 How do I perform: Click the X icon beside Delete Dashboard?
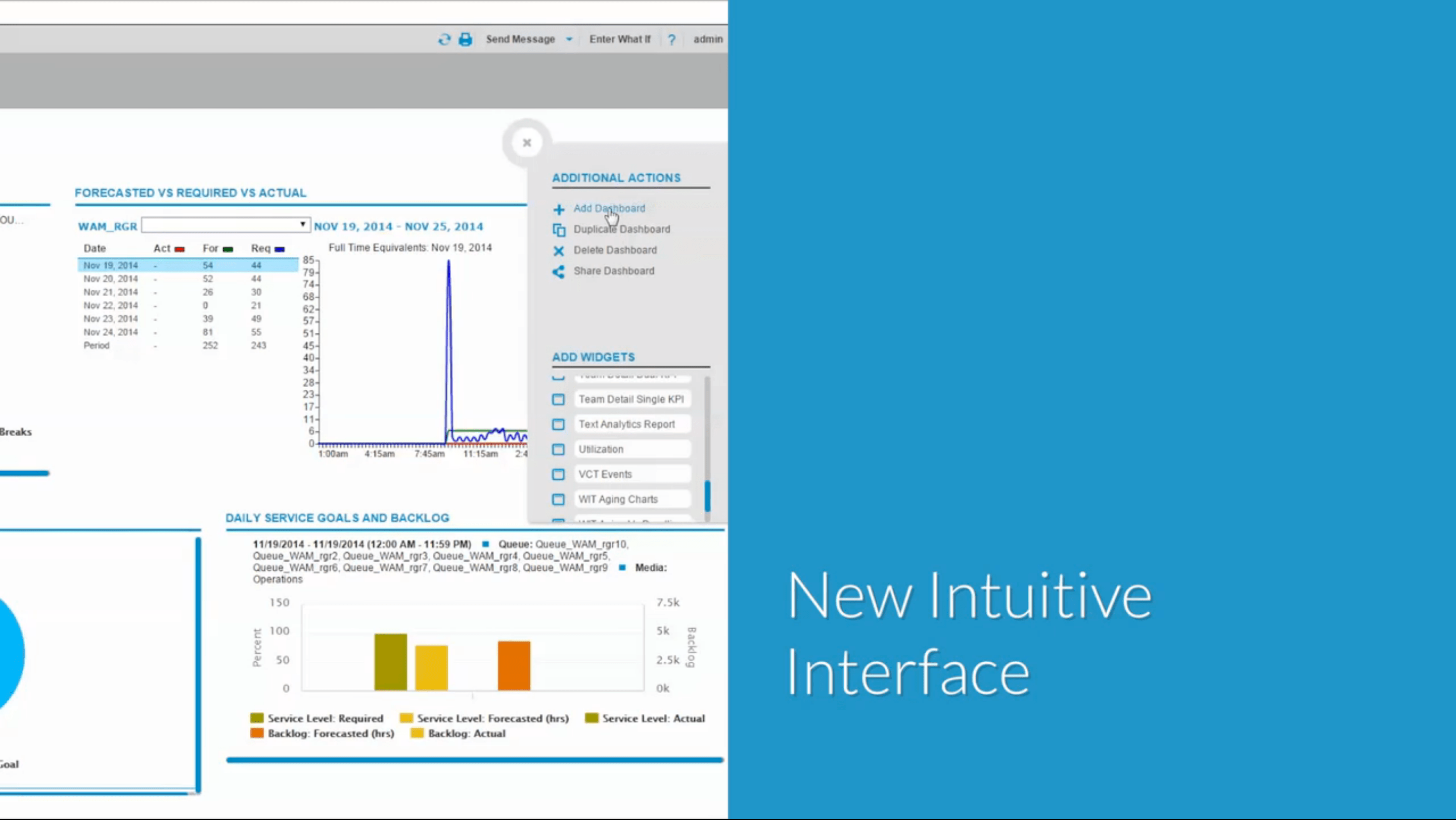(559, 250)
